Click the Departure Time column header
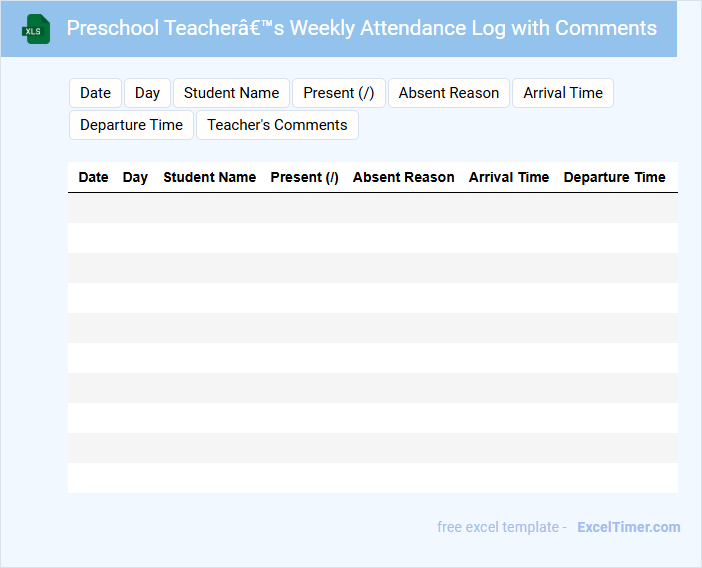The width and height of the screenshot is (702, 568). [614, 177]
